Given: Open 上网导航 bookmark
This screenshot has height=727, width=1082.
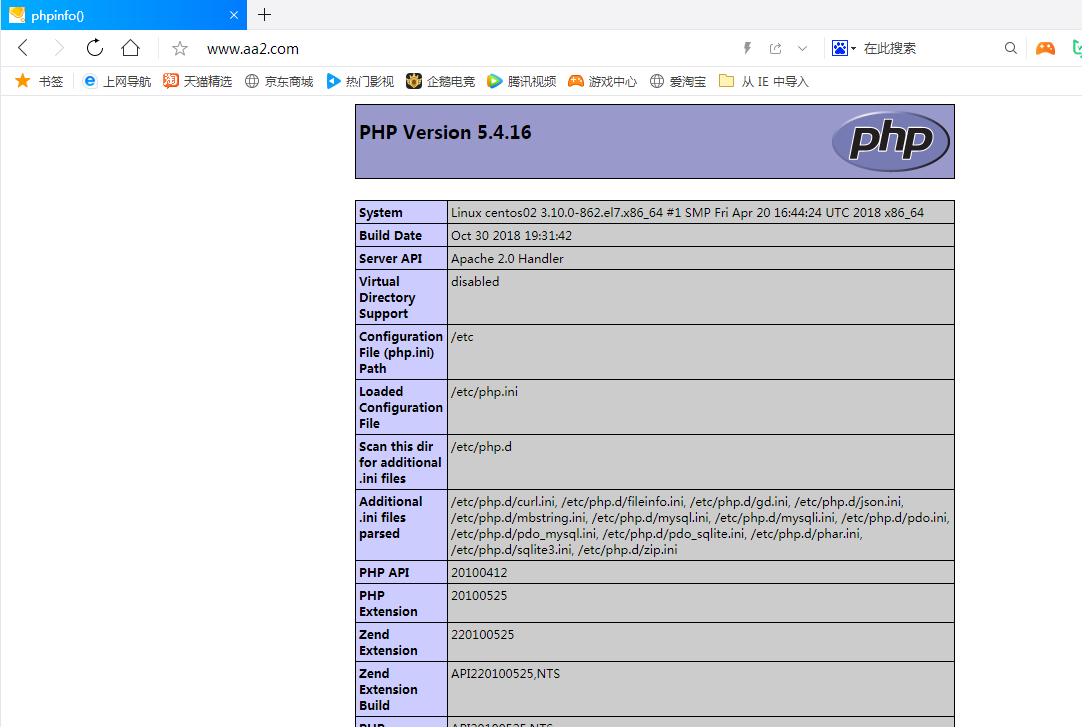Looking at the screenshot, I should point(117,81).
